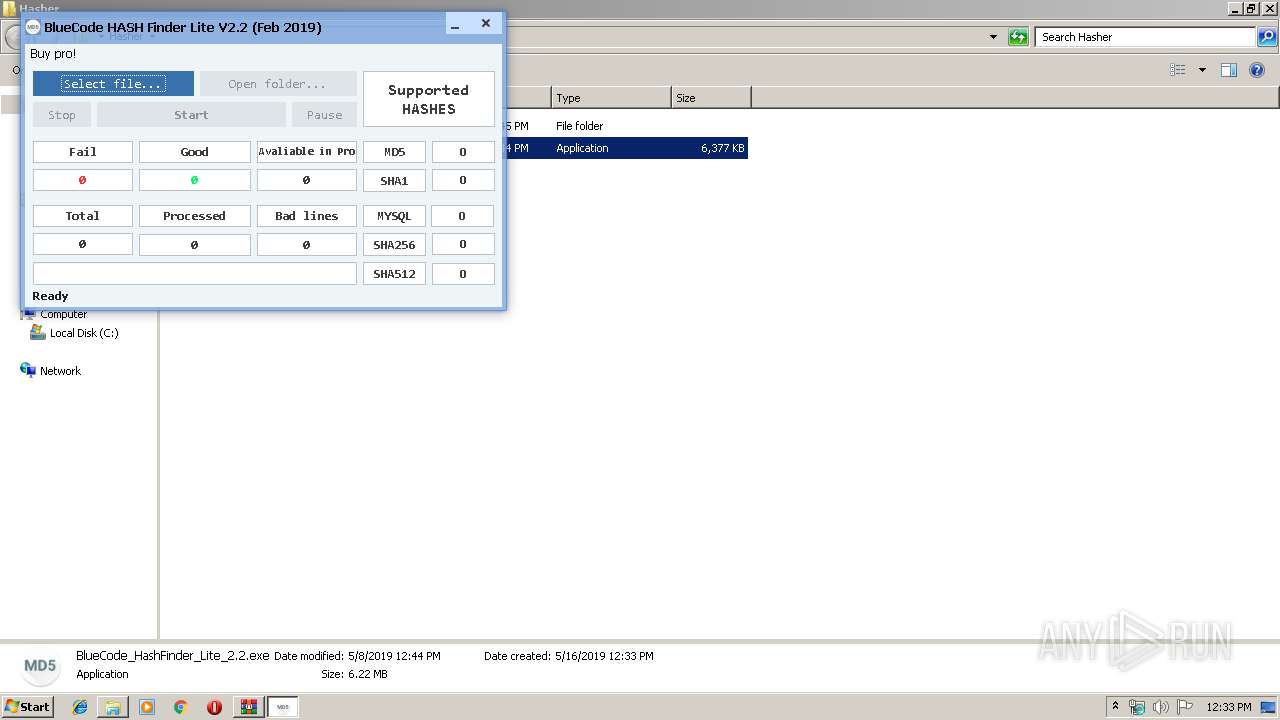Open Windows Media Player from the taskbar
This screenshot has width=1280, height=720.
coord(147,707)
